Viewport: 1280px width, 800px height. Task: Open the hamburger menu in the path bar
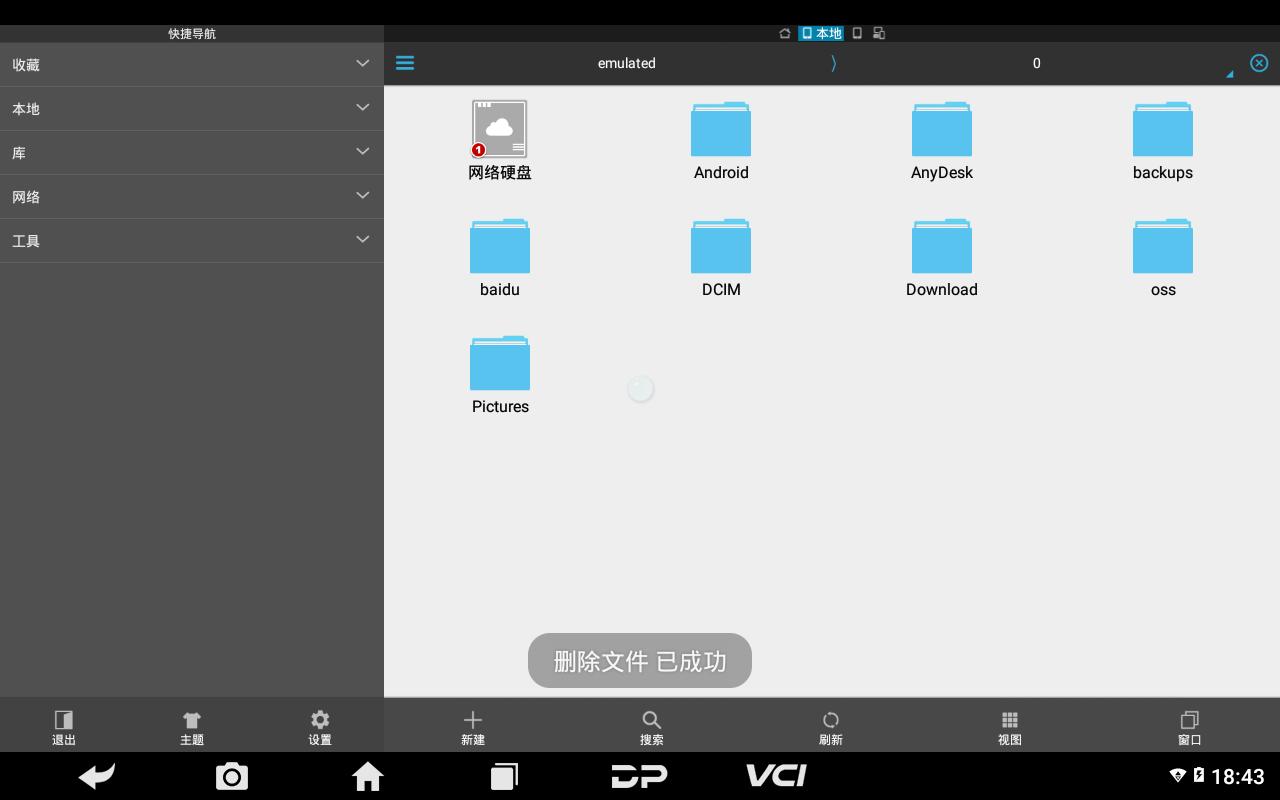(405, 63)
